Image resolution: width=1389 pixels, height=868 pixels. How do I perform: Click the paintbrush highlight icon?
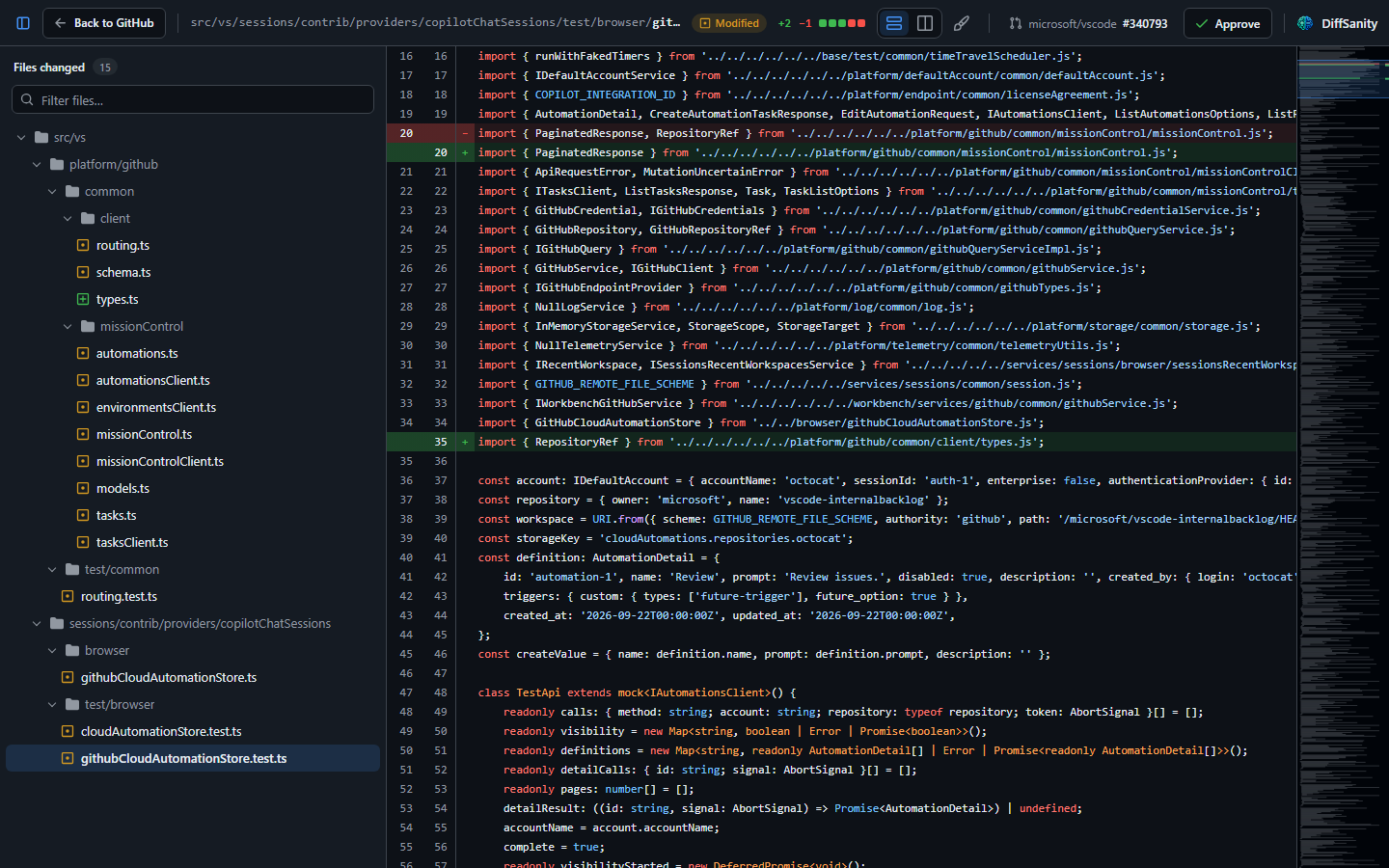point(962,23)
